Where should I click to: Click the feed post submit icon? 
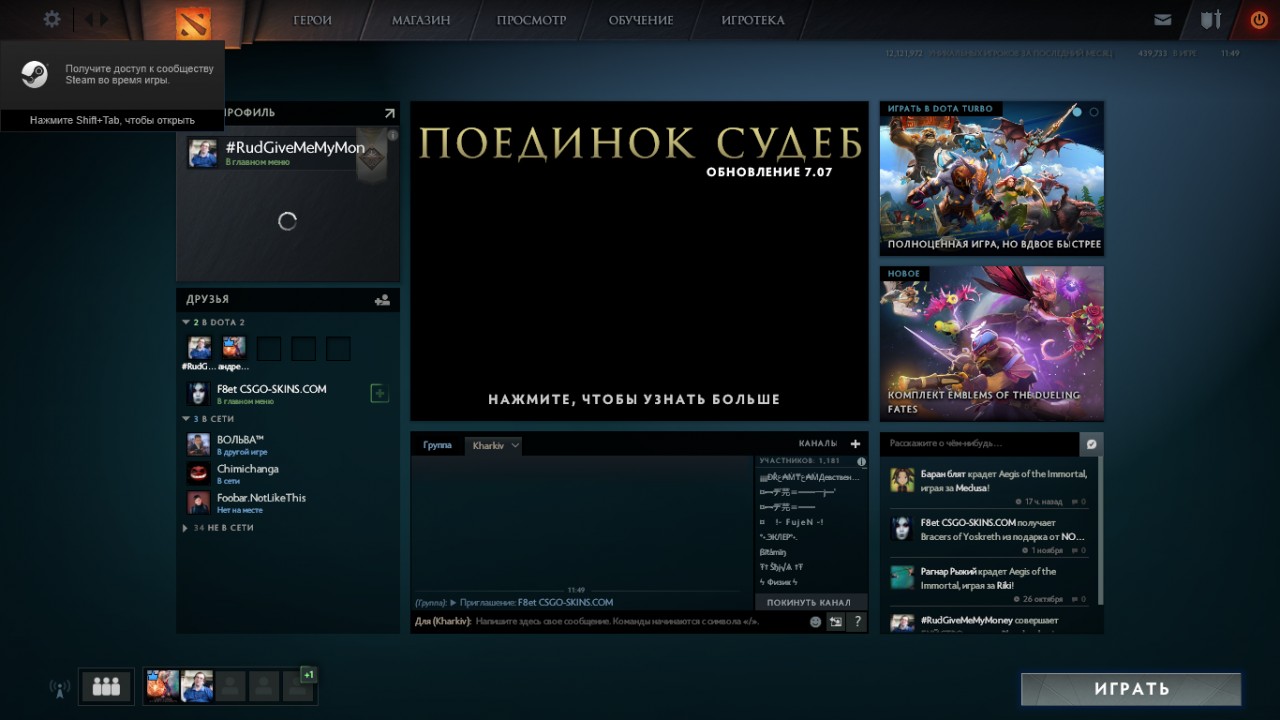click(1092, 443)
